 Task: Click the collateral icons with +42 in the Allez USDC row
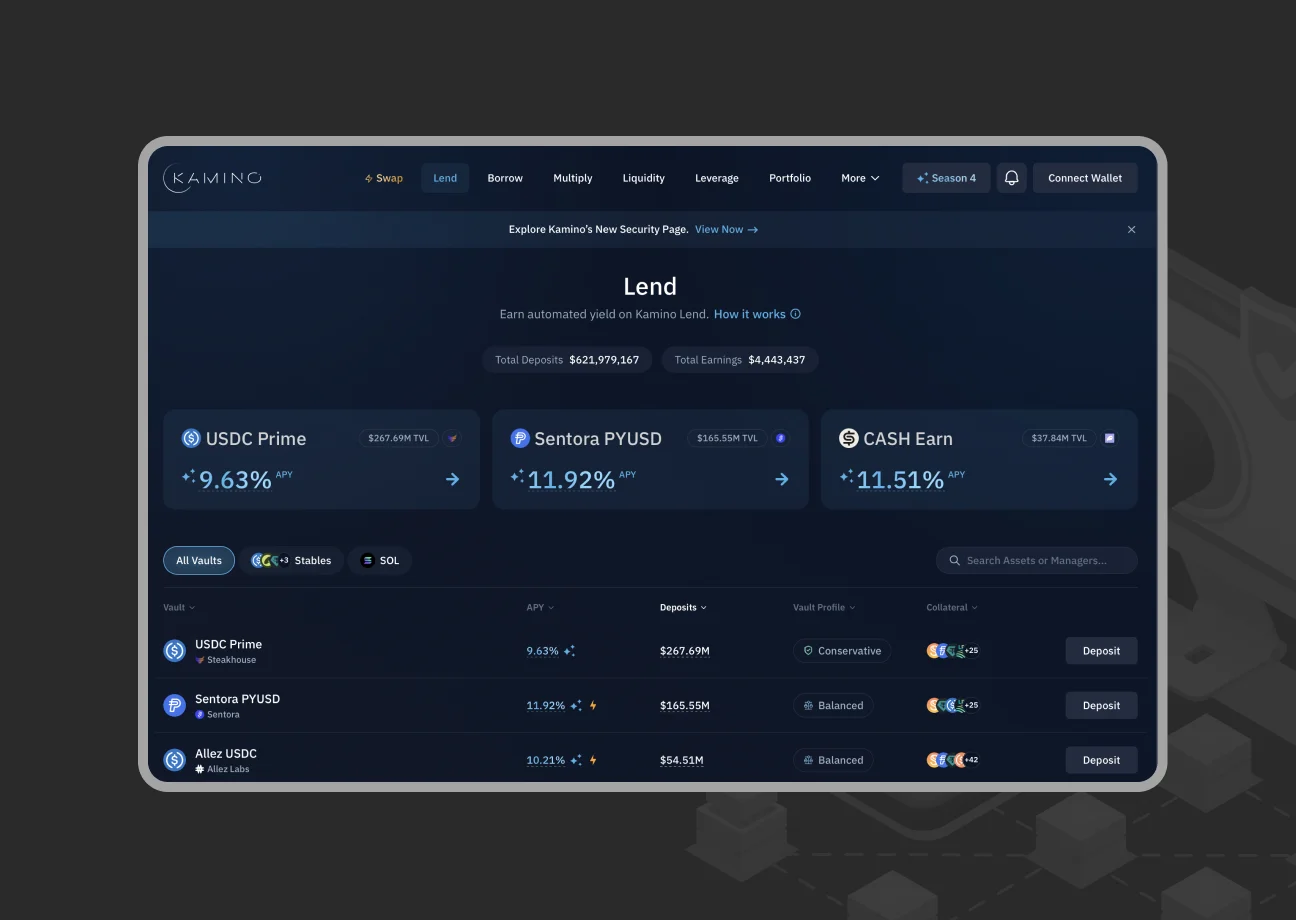pos(953,760)
